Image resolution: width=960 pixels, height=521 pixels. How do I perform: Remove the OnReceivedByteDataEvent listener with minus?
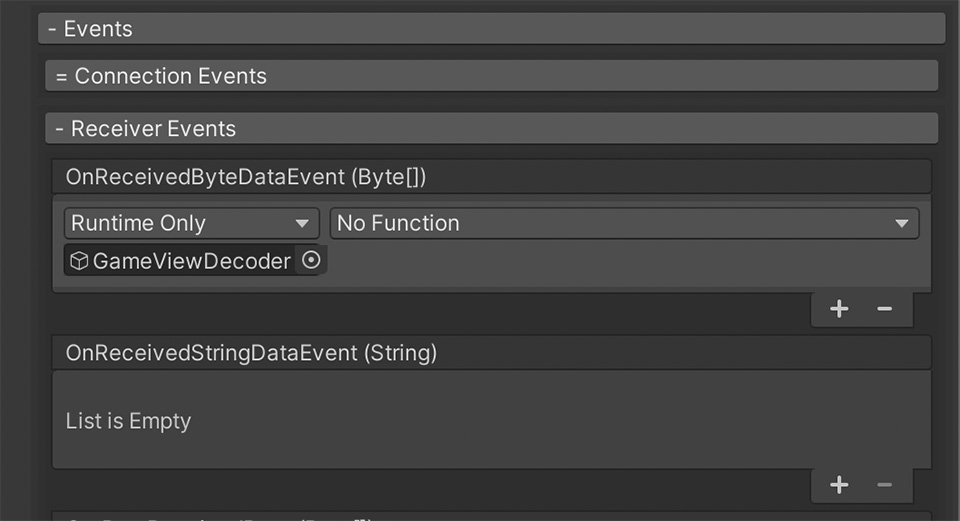pos(884,309)
